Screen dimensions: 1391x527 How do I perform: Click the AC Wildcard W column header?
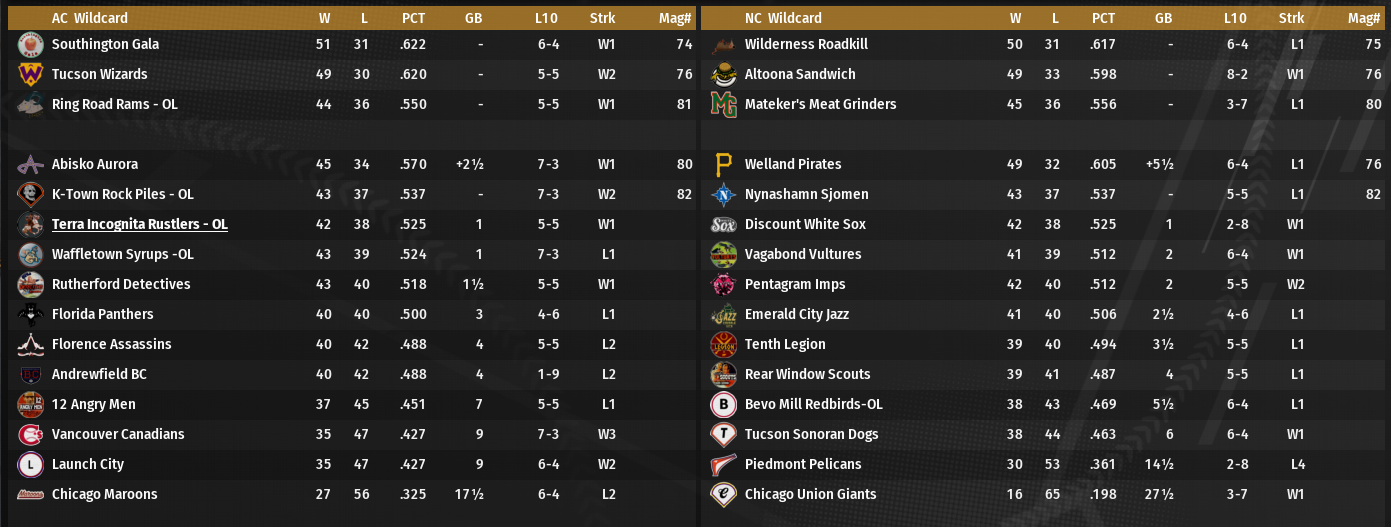pos(324,18)
